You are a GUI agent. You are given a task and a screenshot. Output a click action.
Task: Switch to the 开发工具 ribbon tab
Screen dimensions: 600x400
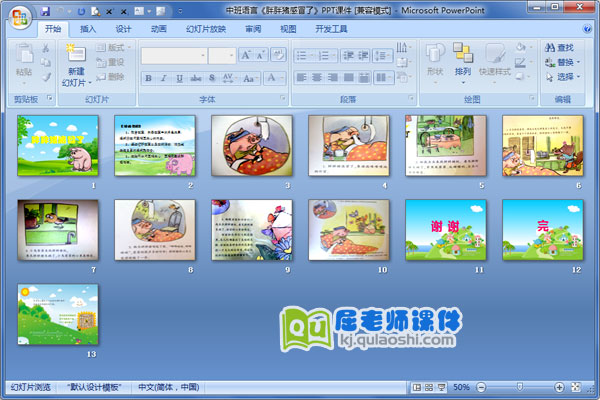[331, 29]
